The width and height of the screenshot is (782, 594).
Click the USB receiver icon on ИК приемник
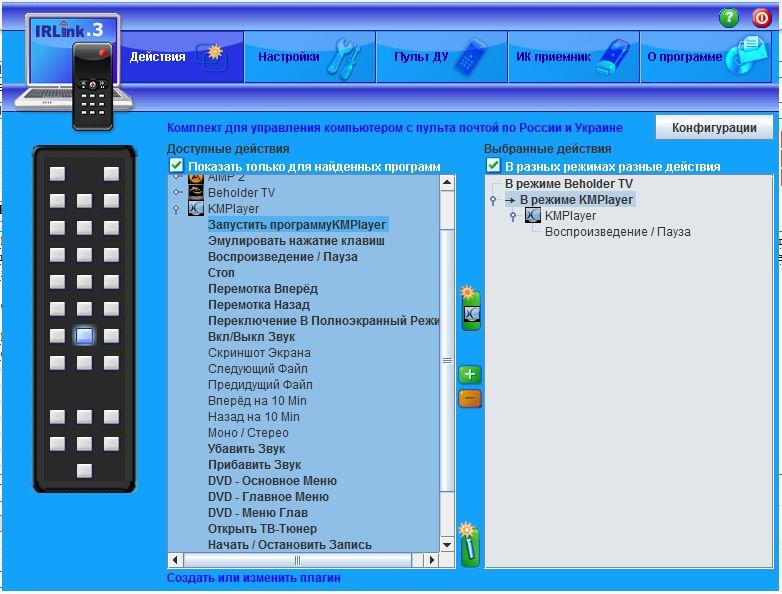pos(613,57)
